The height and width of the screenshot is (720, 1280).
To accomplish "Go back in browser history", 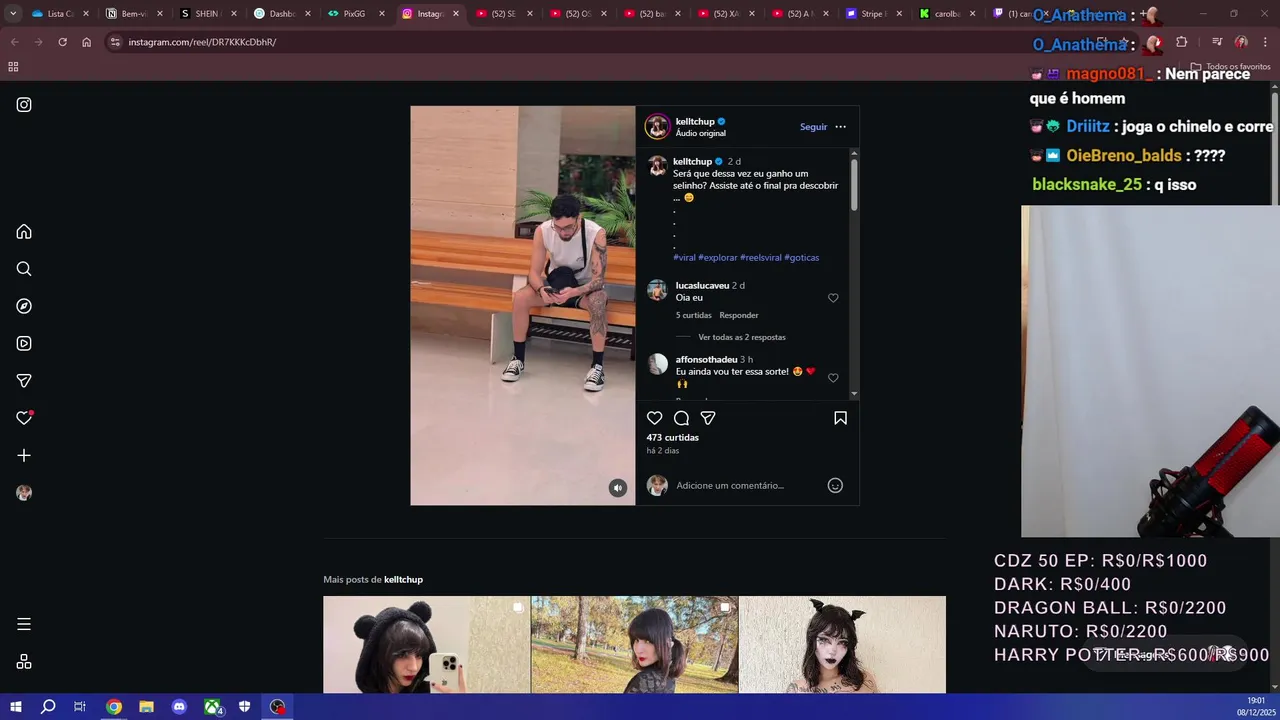I will 14,42.
